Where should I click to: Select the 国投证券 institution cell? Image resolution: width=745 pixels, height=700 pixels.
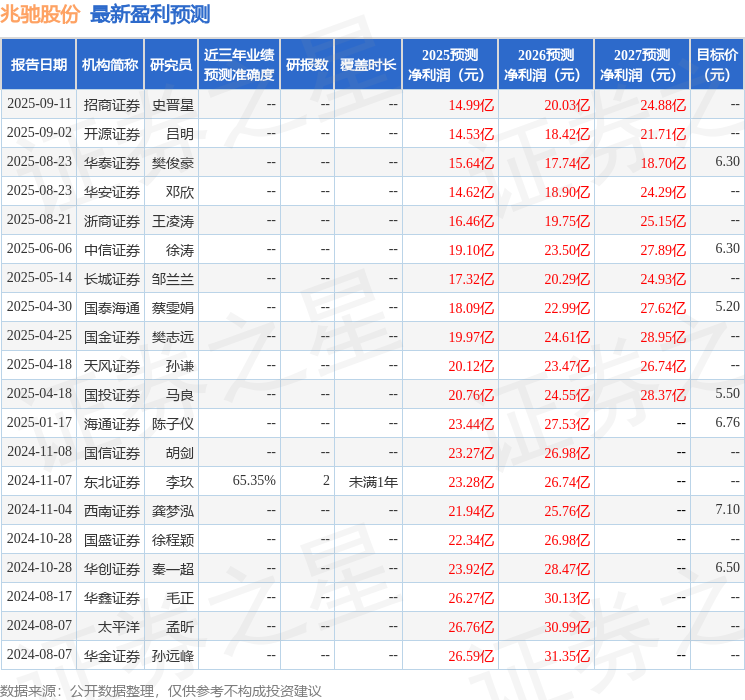[x=112, y=395]
